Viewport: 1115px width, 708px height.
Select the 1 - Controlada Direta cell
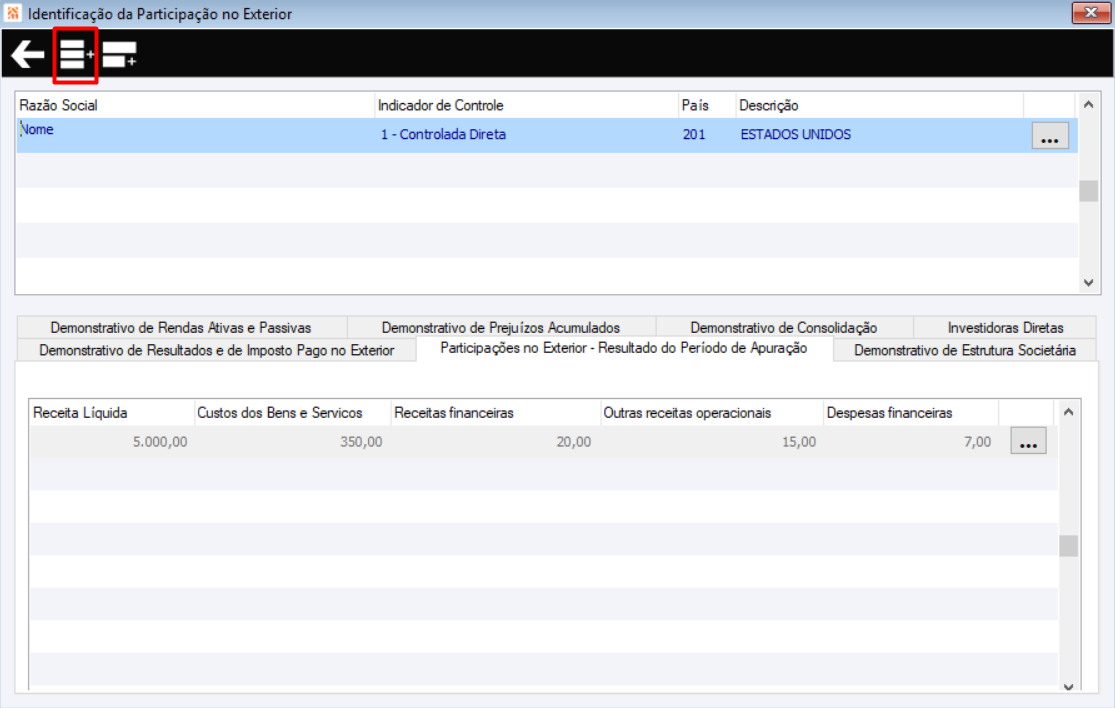pyautogui.click(x=526, y=135)
